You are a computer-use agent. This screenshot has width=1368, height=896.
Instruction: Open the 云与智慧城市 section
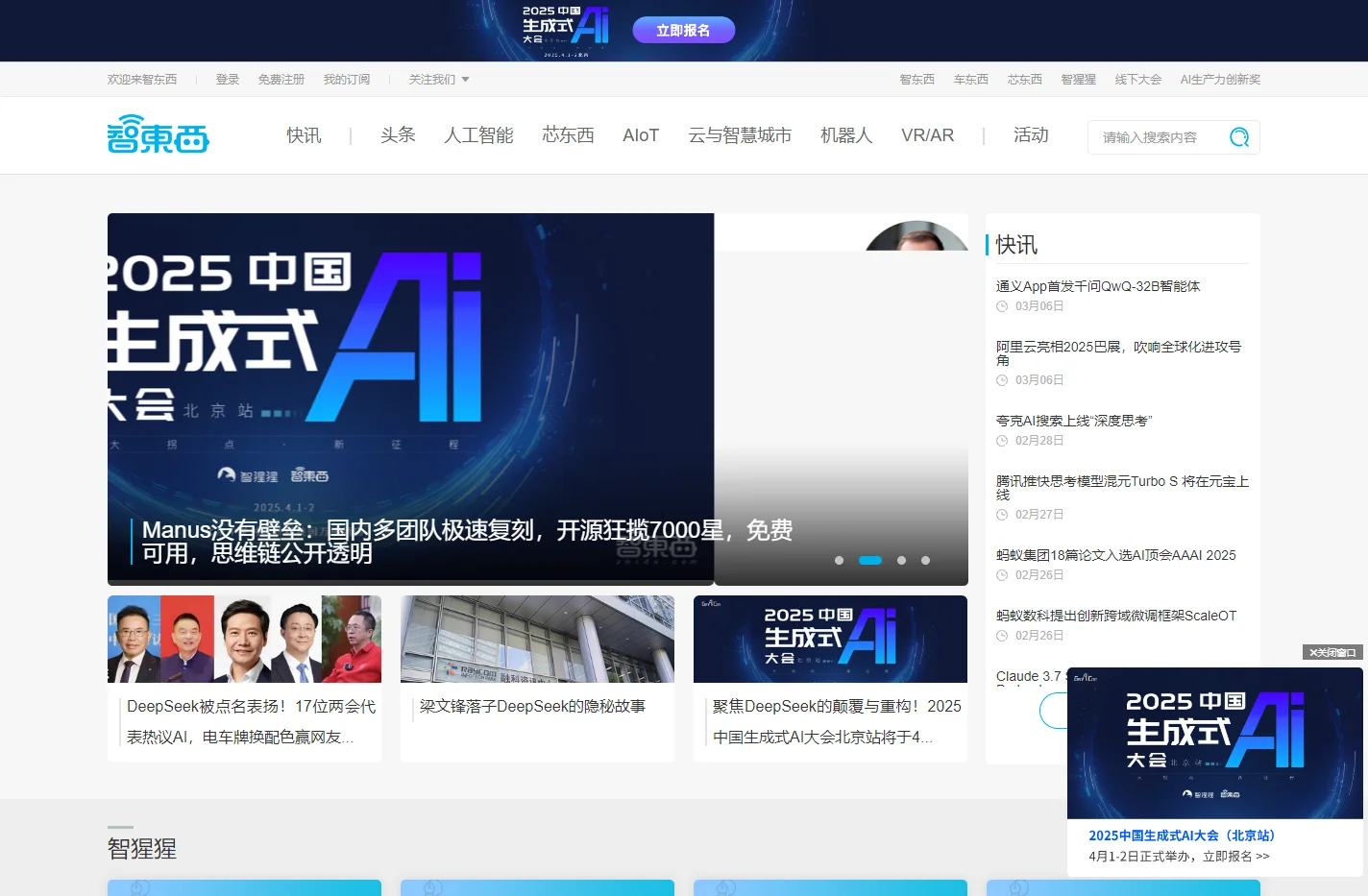tap(740, 135)
